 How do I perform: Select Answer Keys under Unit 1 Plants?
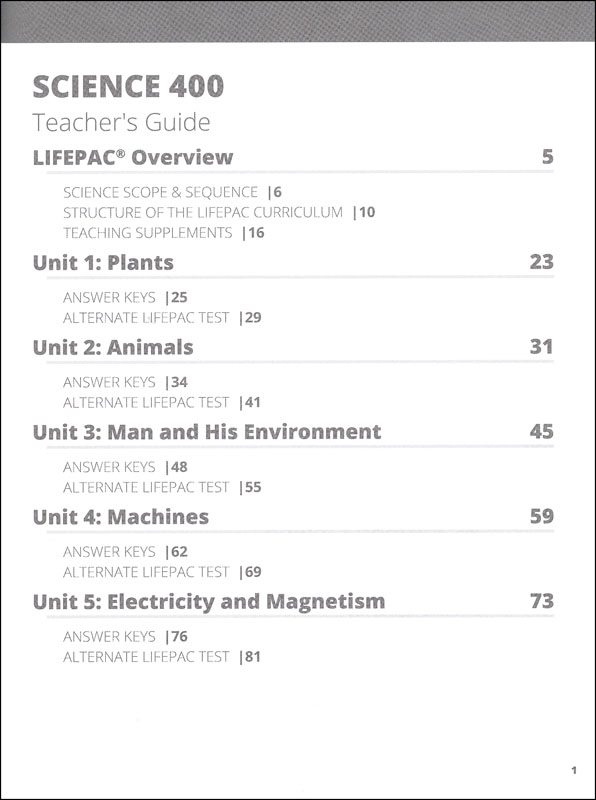click(x=125, y=297)
